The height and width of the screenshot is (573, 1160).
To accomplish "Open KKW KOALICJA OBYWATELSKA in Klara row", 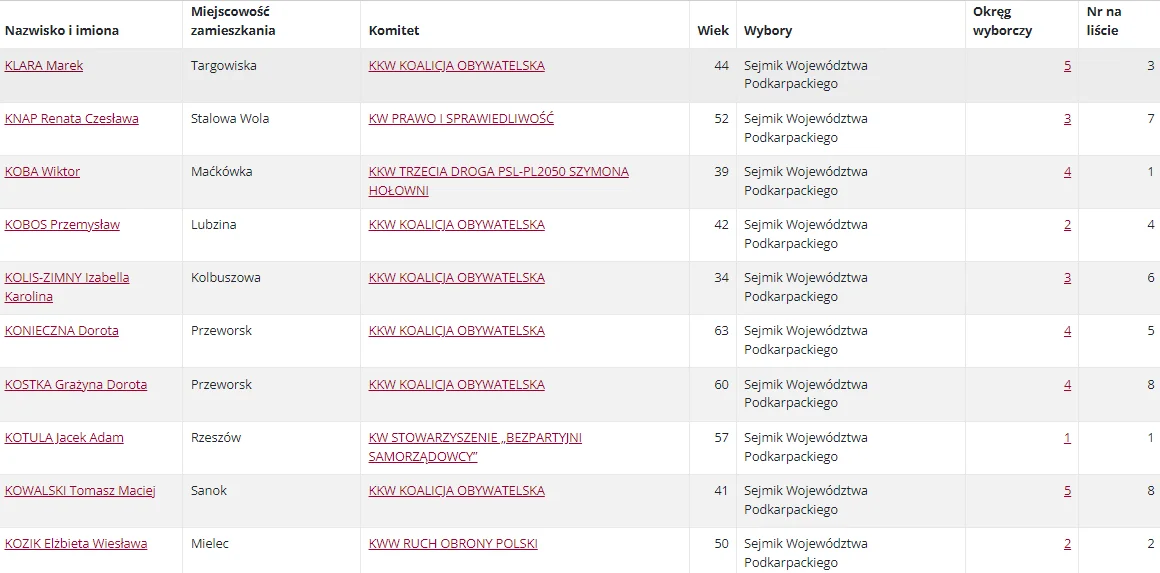I will pyautogui.click(x=456, y=66).
